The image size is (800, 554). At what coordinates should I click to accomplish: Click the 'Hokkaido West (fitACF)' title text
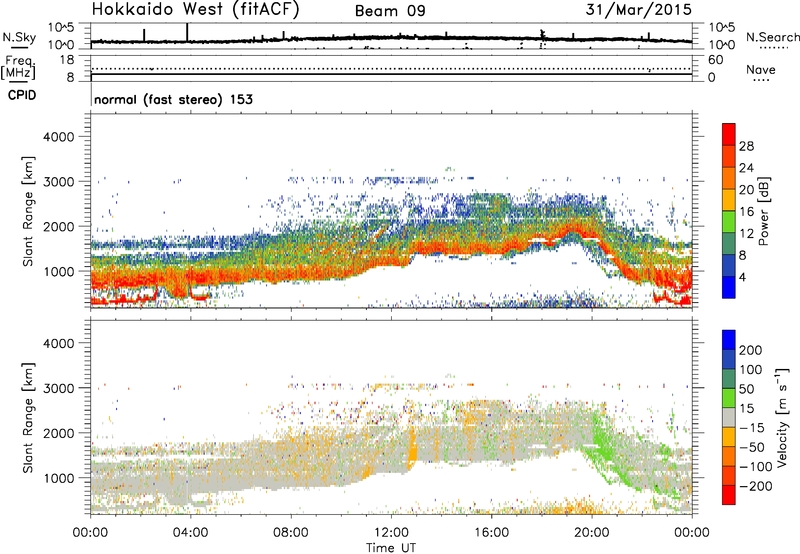(195, 10)
